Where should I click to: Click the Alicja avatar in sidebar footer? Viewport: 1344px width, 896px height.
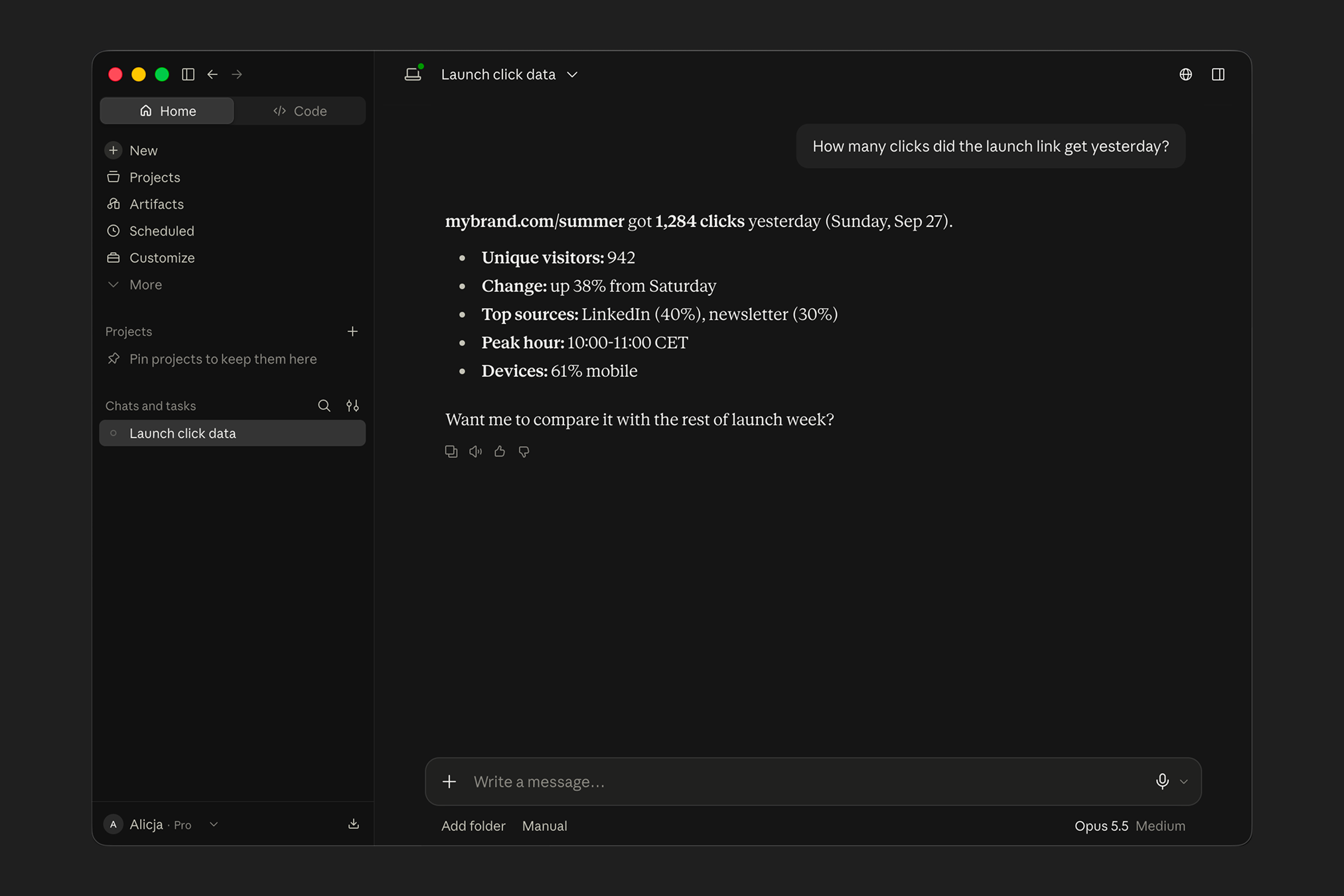(x=113, y=824)
